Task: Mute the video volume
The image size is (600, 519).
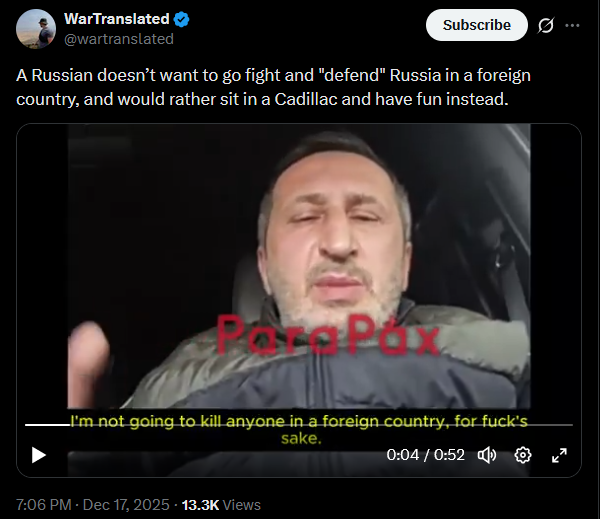Action: 487,455
